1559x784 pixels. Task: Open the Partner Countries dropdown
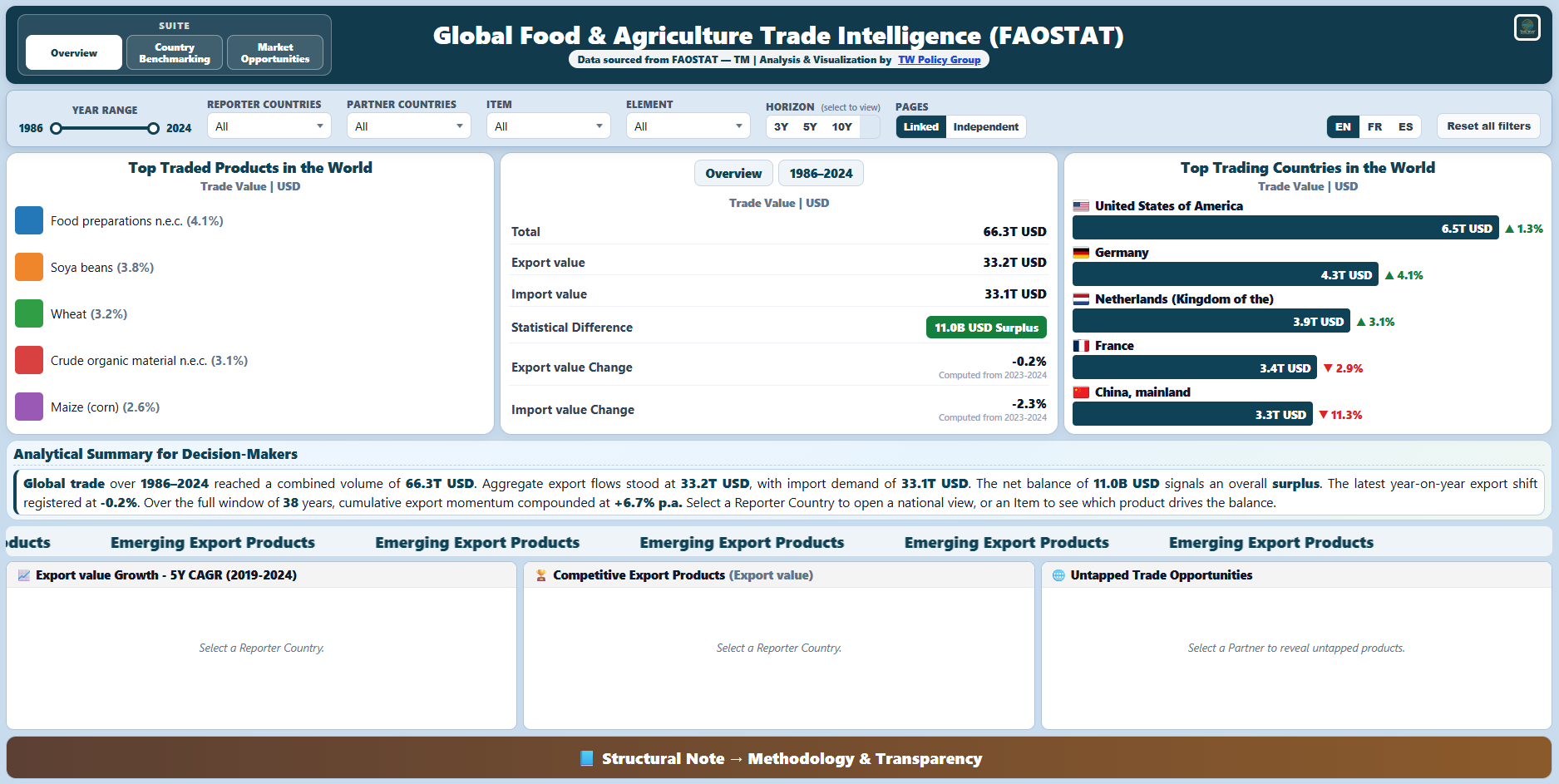408,126
